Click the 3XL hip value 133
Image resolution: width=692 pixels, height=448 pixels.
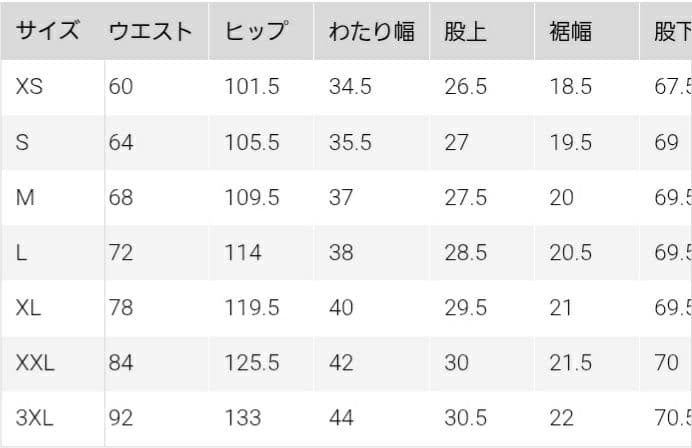click(x=243, y=417)
